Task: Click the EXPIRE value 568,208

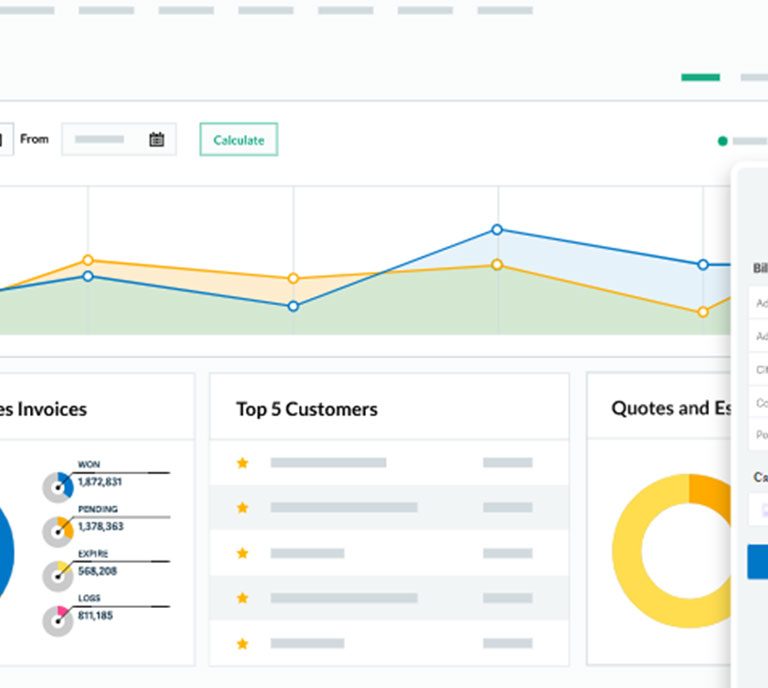Action: (97, 571)
